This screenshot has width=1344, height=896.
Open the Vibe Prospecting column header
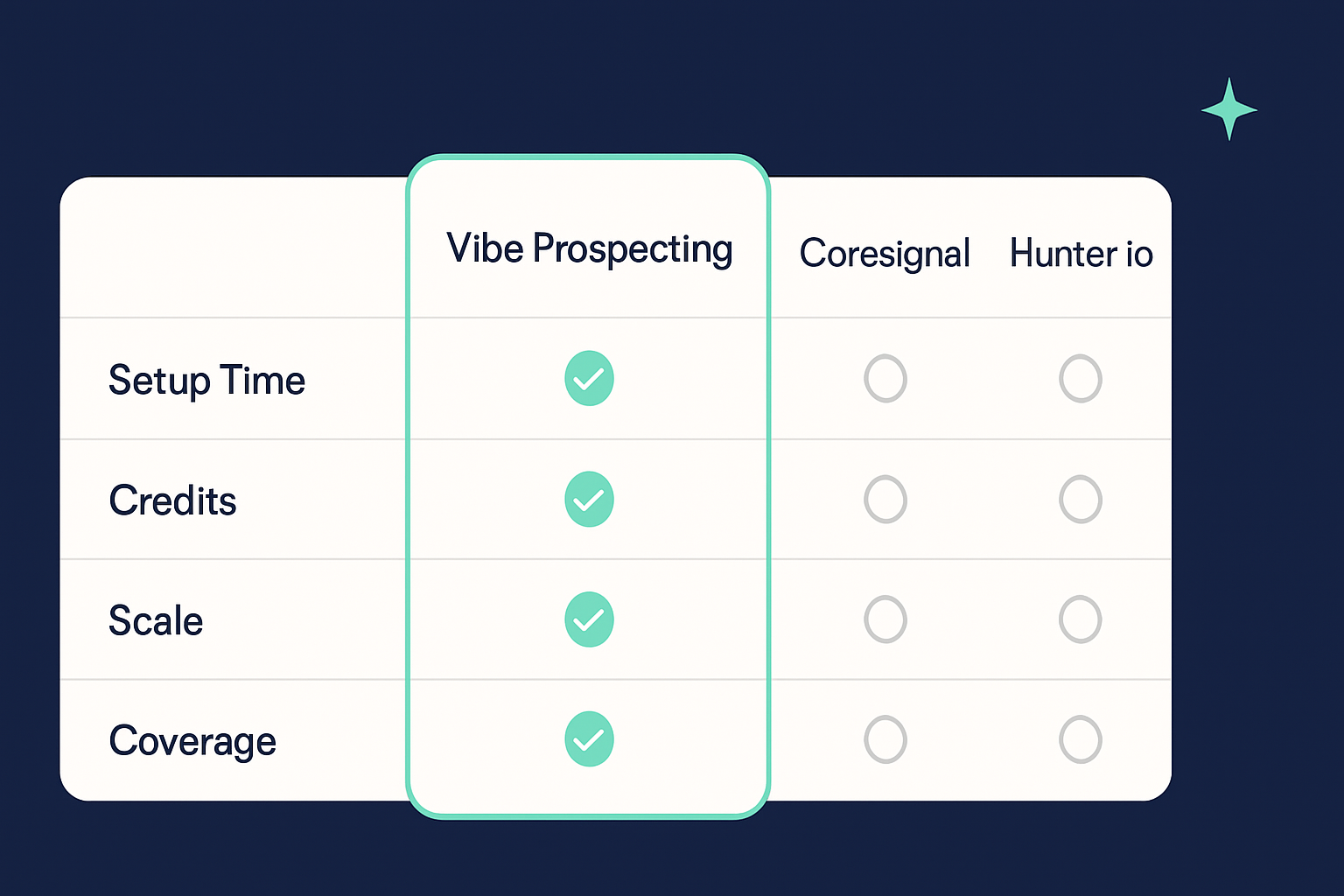click(x=589, y=249)
